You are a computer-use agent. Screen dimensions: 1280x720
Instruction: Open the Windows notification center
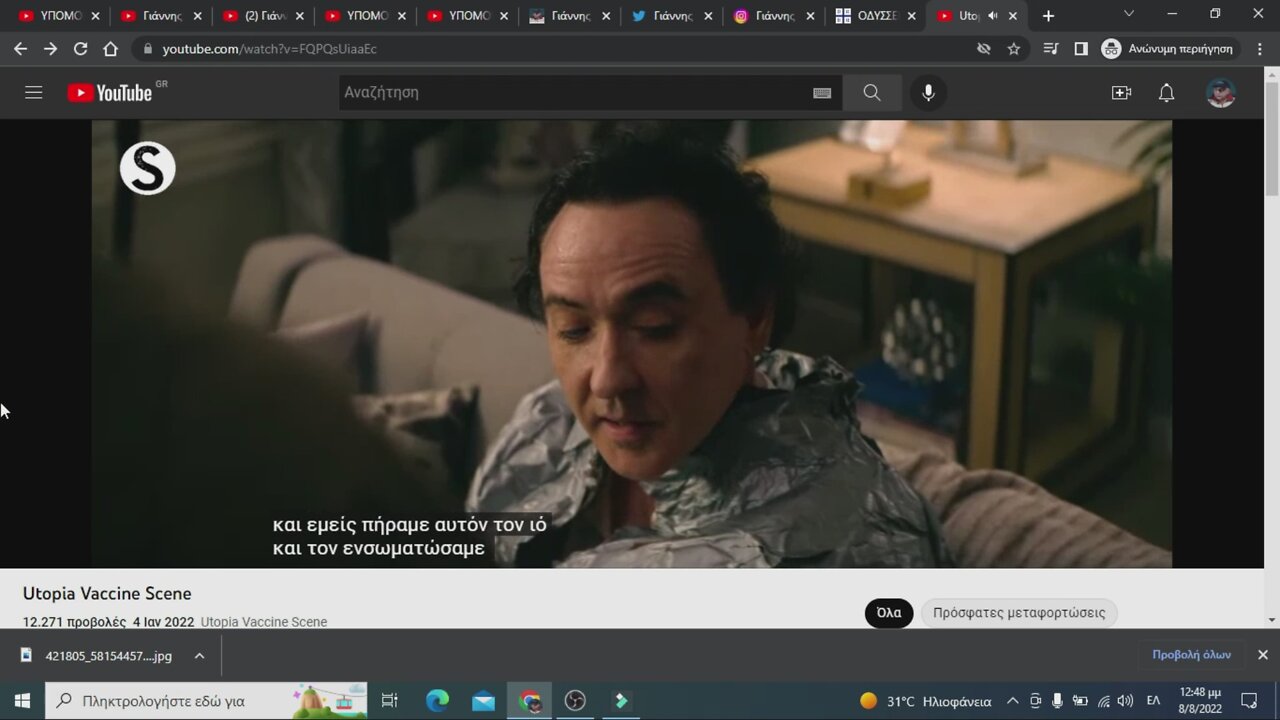click(x=1249, y=701)
